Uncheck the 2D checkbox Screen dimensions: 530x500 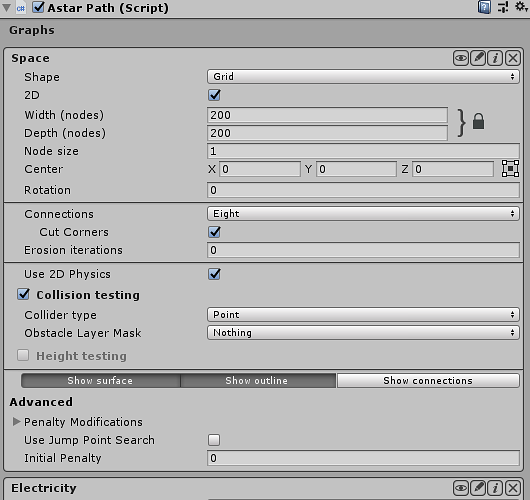pyautogui.click(x=214, y=95)
